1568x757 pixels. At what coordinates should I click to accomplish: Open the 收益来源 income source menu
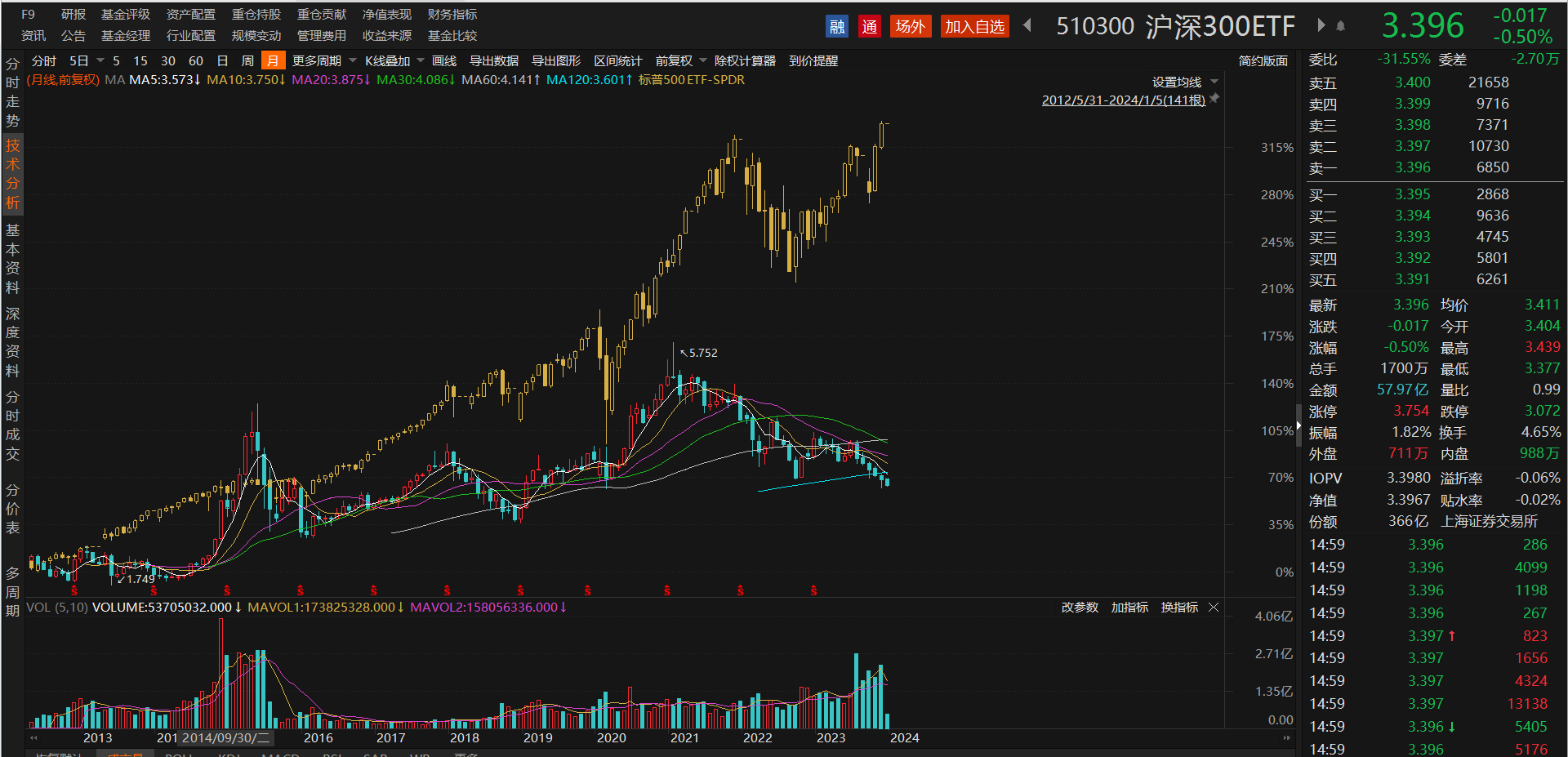tap(387, 36)
